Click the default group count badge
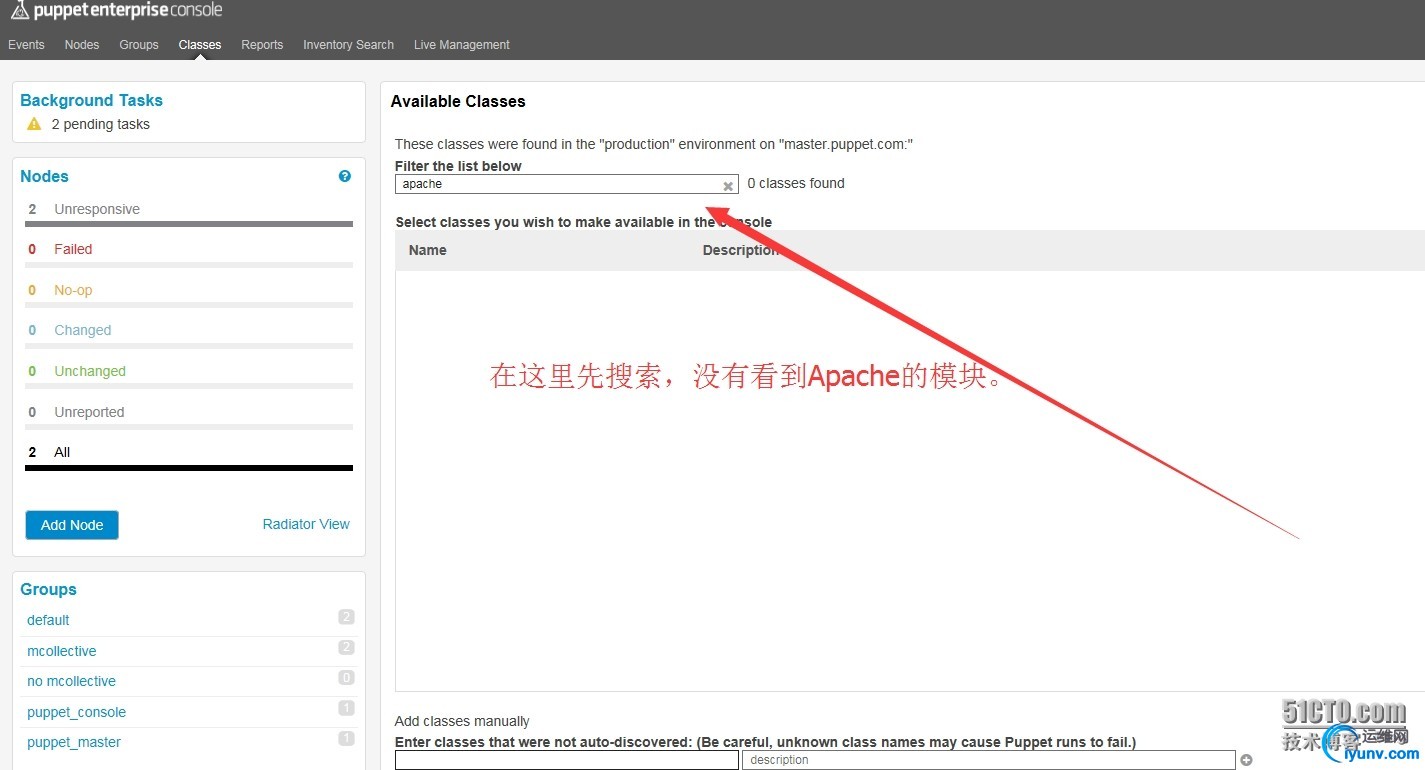 tap(346, 617)
